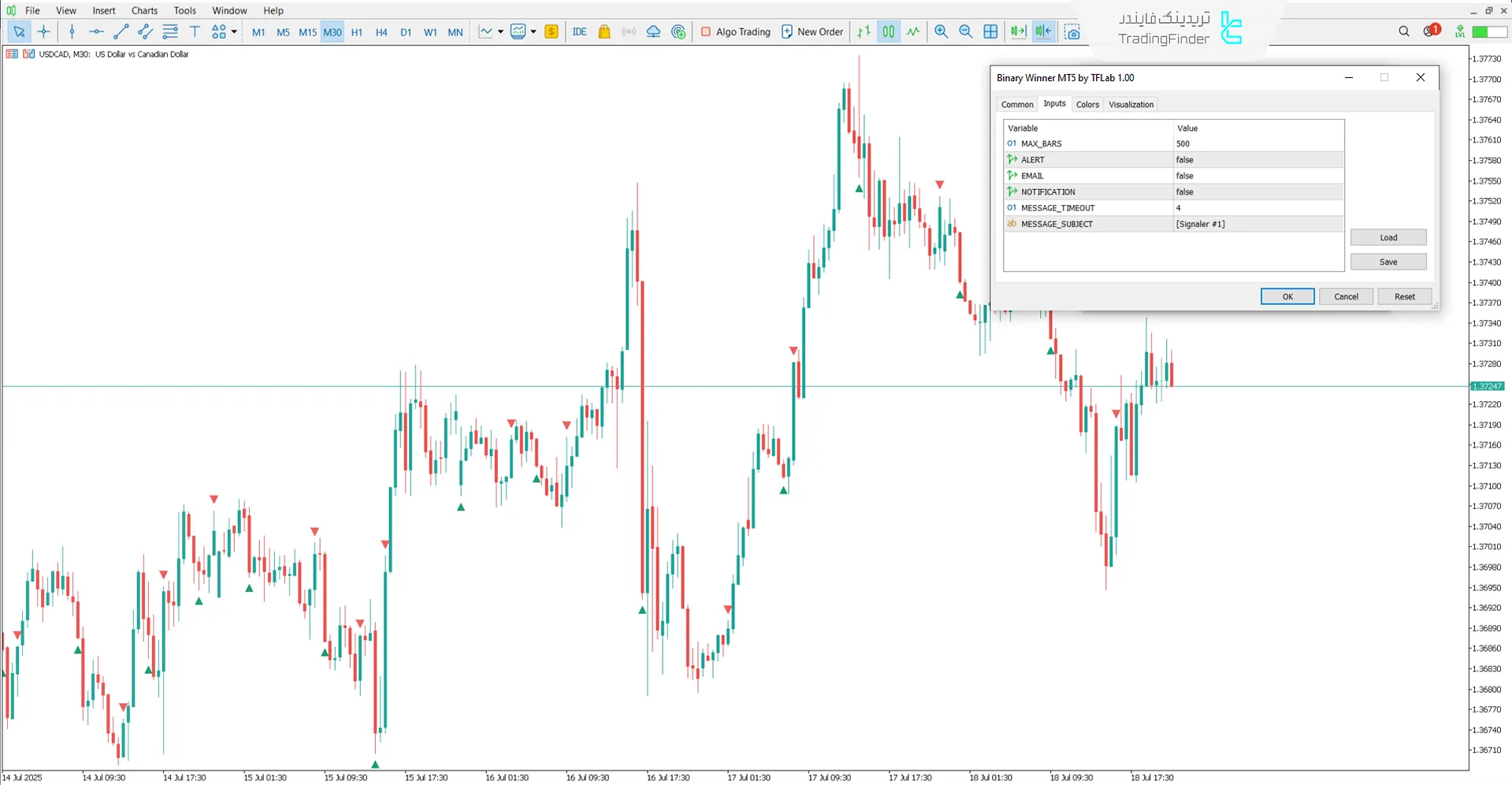
Task: Pick the trendline drawing tool
Action: pos(121,32)
